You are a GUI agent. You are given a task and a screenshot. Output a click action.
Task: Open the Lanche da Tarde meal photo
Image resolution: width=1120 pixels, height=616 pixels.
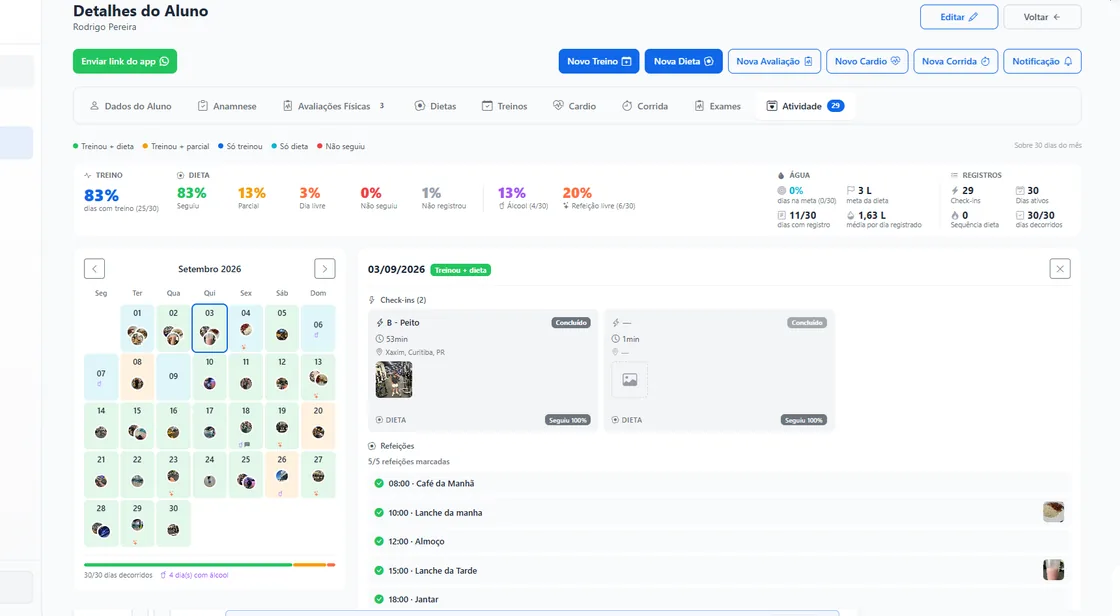(x=1053, y=570)
